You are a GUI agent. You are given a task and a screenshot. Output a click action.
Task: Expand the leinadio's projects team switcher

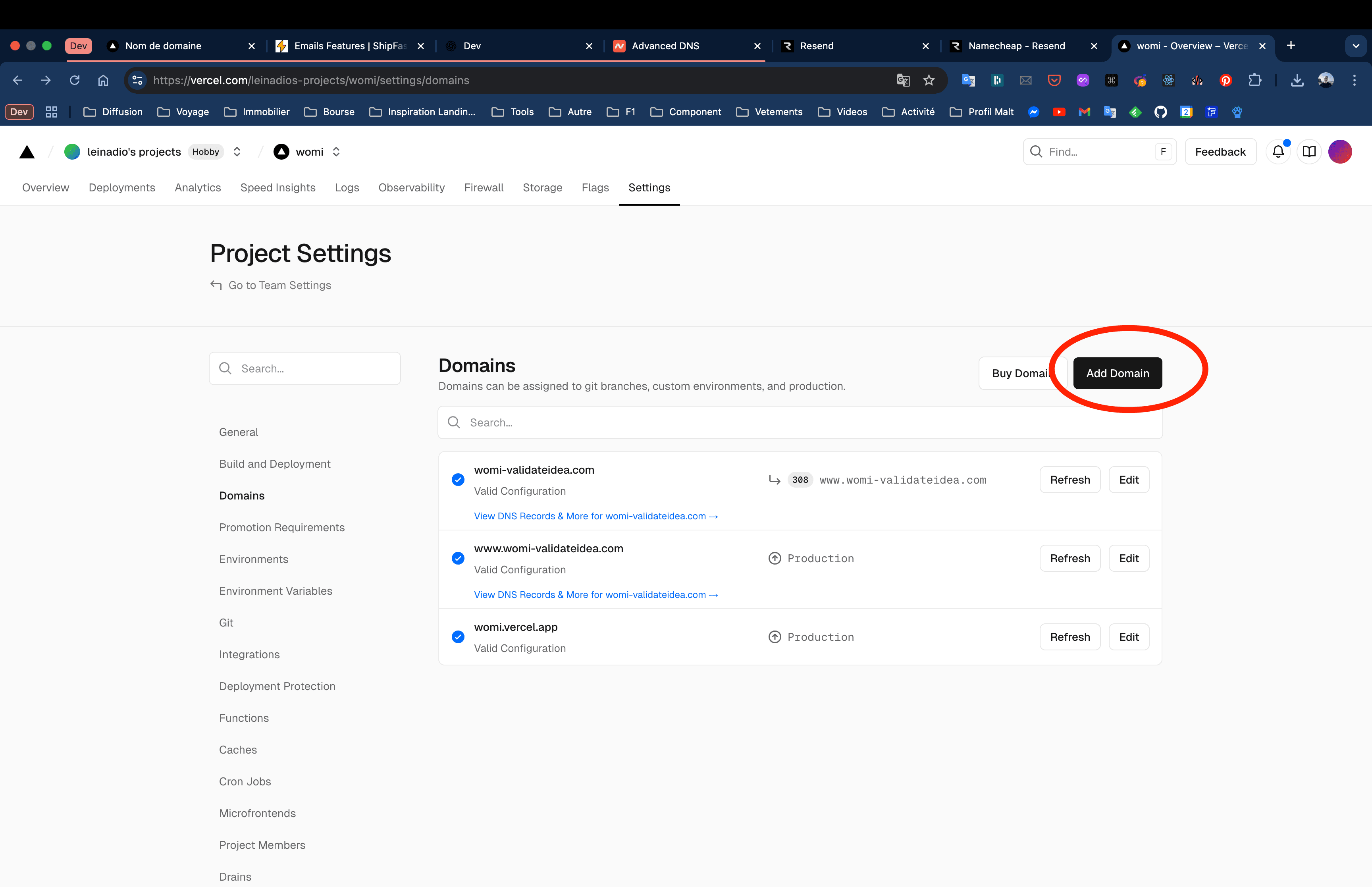pos(237,152)
